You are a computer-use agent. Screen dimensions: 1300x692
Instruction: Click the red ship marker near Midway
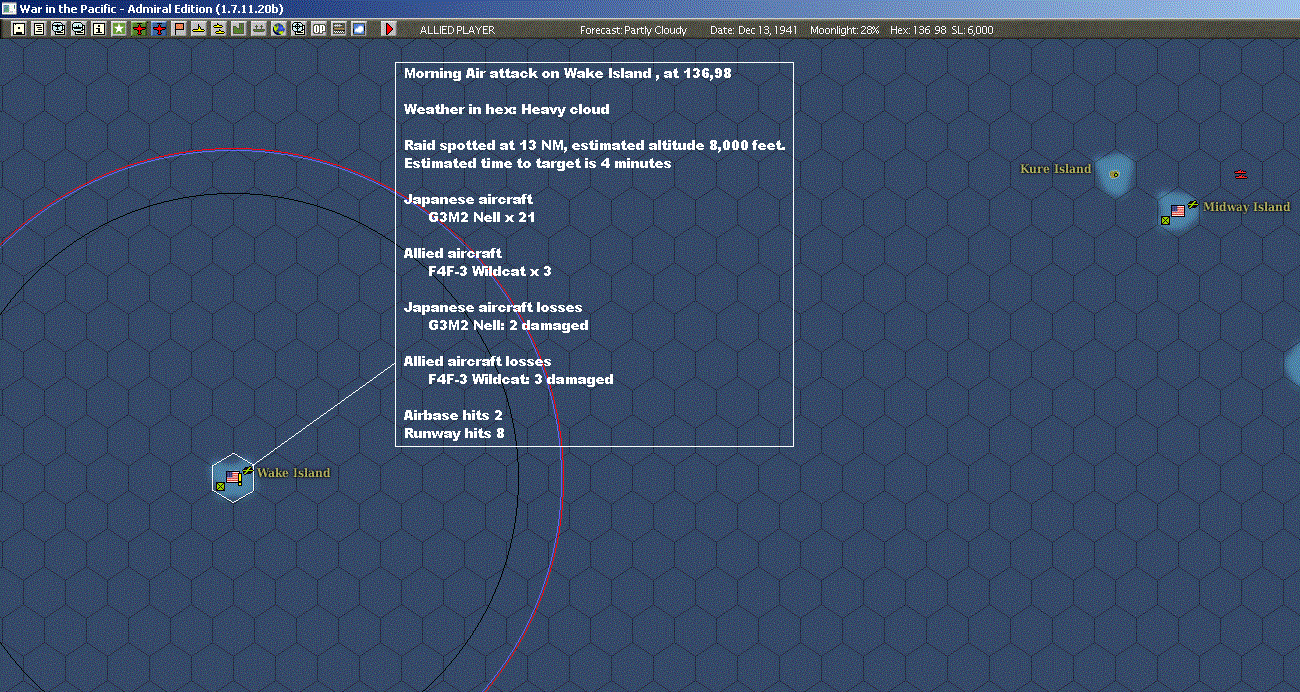(1241, 174)
